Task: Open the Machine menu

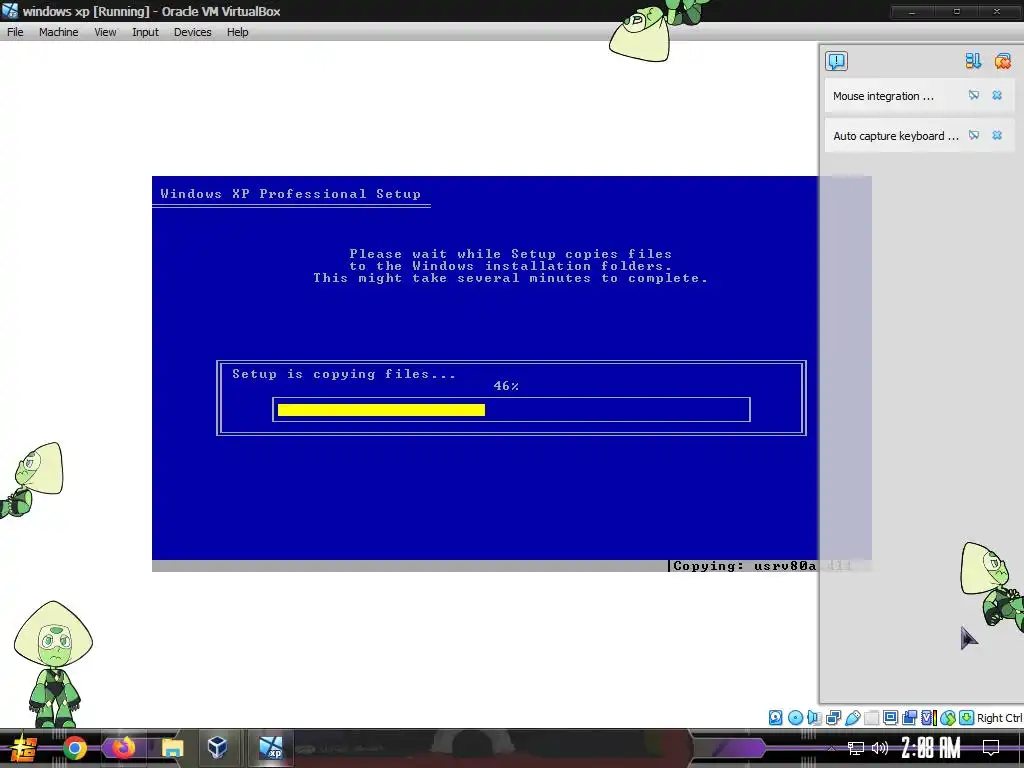Action: click(58, 32)
